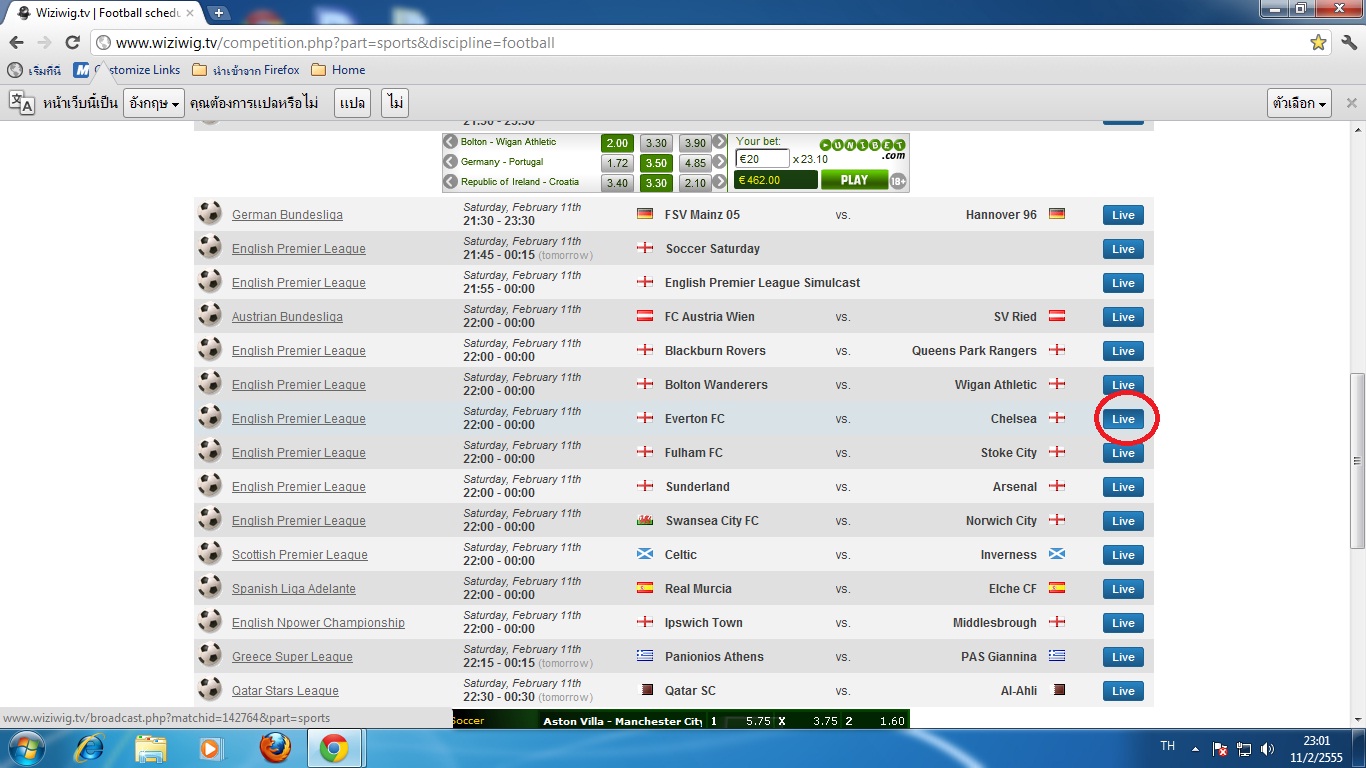This screenshot has height=768, width=1366.
Task: Select odds 2.10 for Republic of Ireland - Croatia
Action: [695, 183]
